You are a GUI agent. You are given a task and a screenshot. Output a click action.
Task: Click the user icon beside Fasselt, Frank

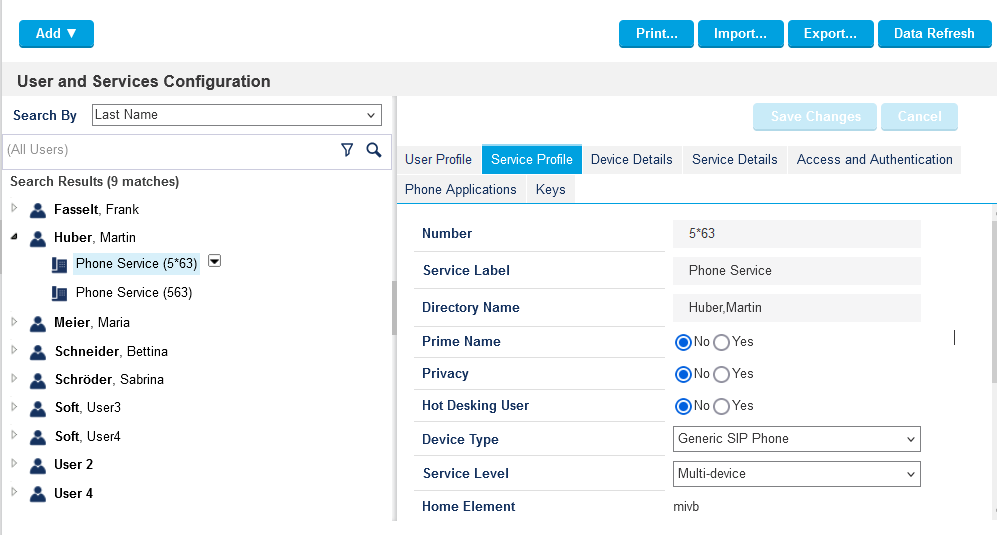pos(38,210)
